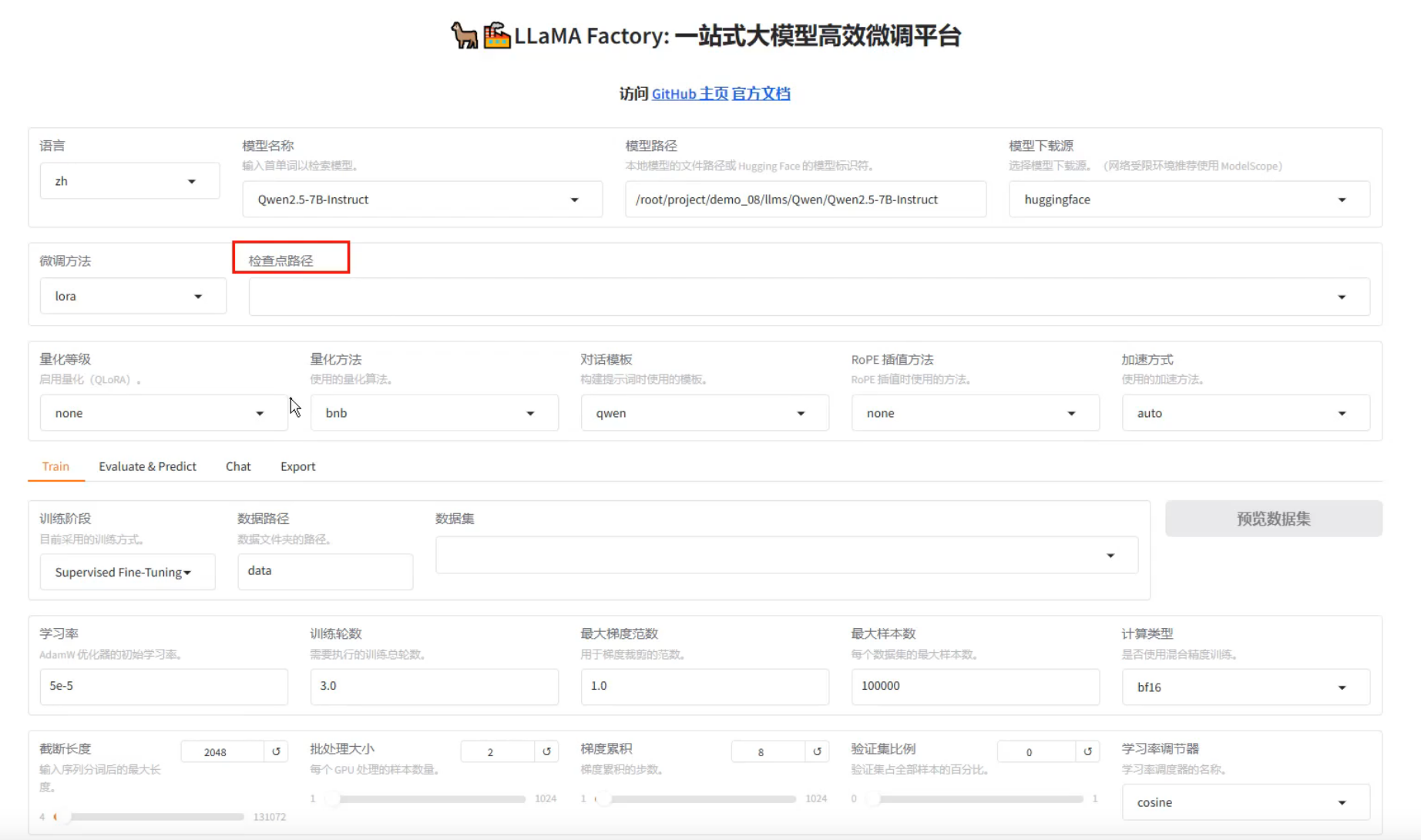The height and width of the screenshot is (840, 1421).
Task: Open the 学习率调节器 dropdown showing cosine
Action: [1245, 802]
